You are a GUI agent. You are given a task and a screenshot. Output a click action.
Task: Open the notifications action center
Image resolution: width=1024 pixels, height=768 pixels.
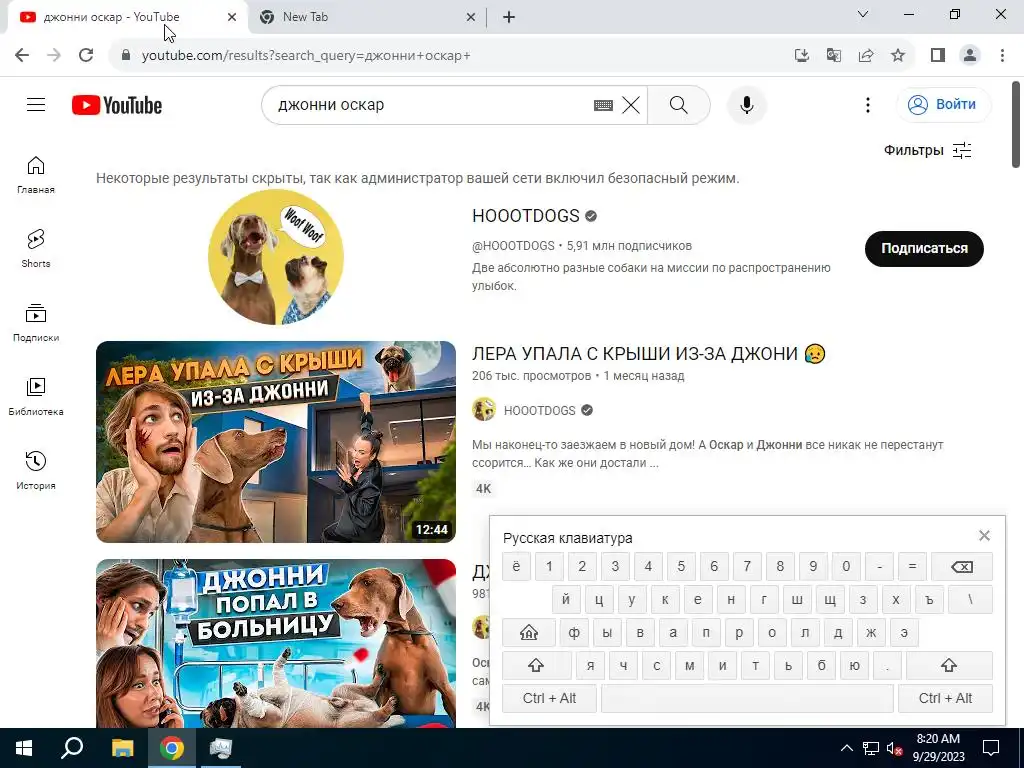991,748
